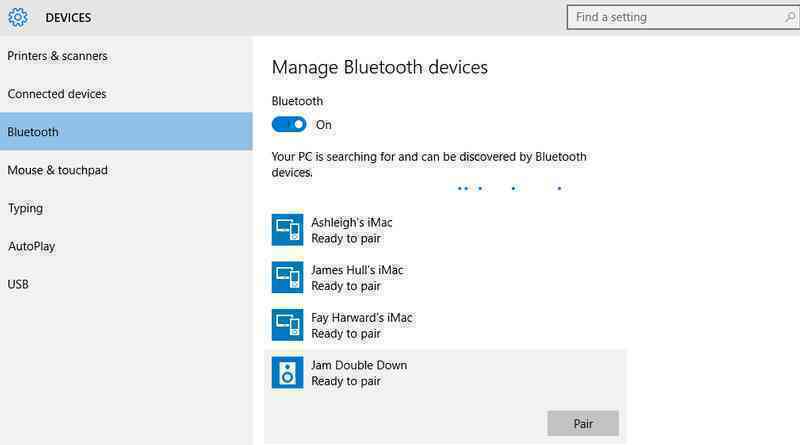The height and width of the screenshot is (445, 800).
Task: Click the Ashleigh's iMac device icon
Action: (287, 230)
